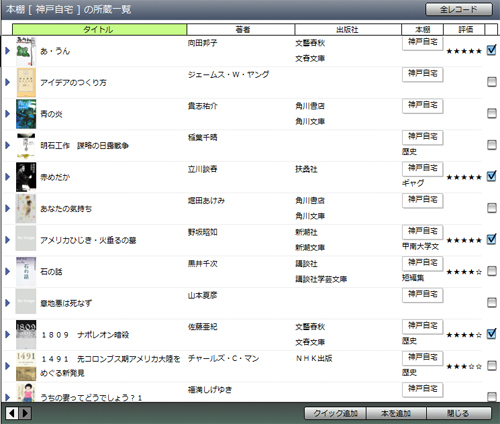
Task: Uncheck the checkbox for 赤めだか
Action: point(492,176)
